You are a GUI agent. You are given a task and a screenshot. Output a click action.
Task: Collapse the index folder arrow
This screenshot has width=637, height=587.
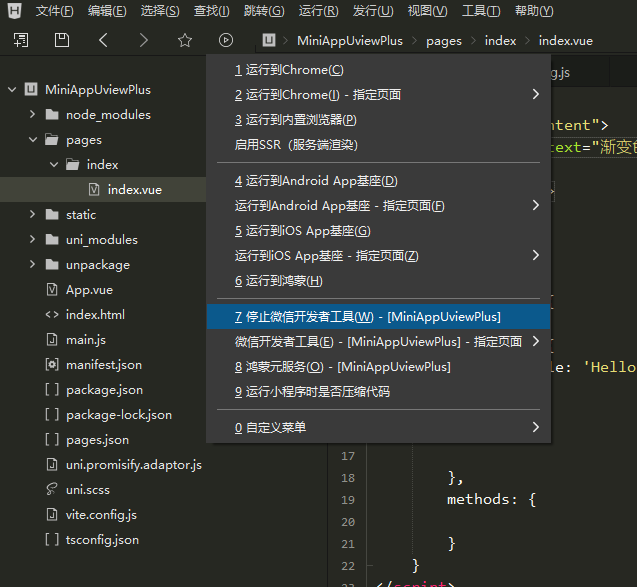pyautogui.click(x=54, y=165)
